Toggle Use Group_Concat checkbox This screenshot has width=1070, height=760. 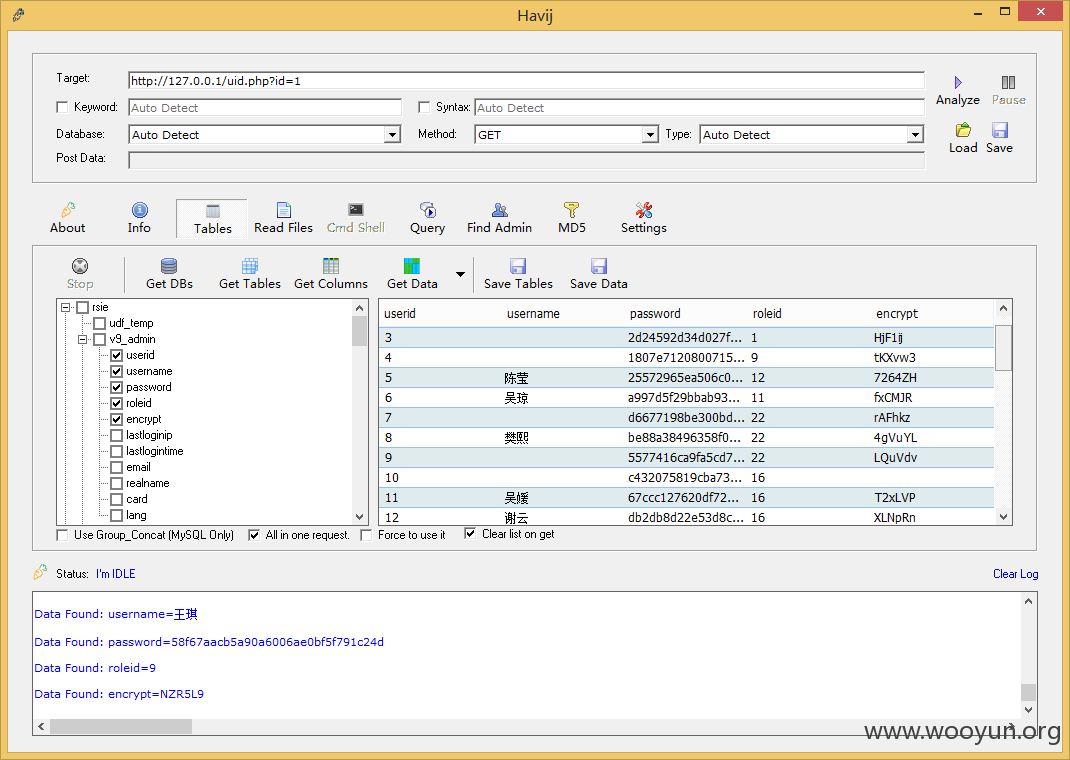(62, 535)
